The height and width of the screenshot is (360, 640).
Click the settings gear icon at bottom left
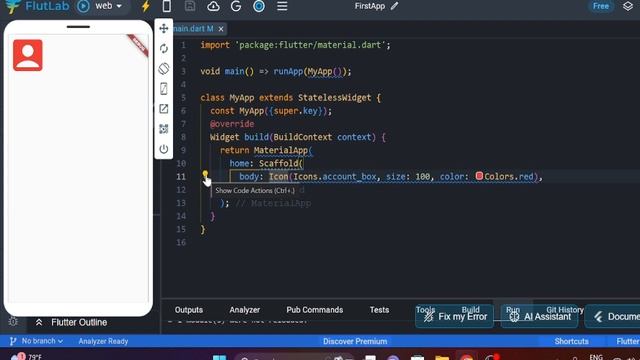tap(13, 322)
